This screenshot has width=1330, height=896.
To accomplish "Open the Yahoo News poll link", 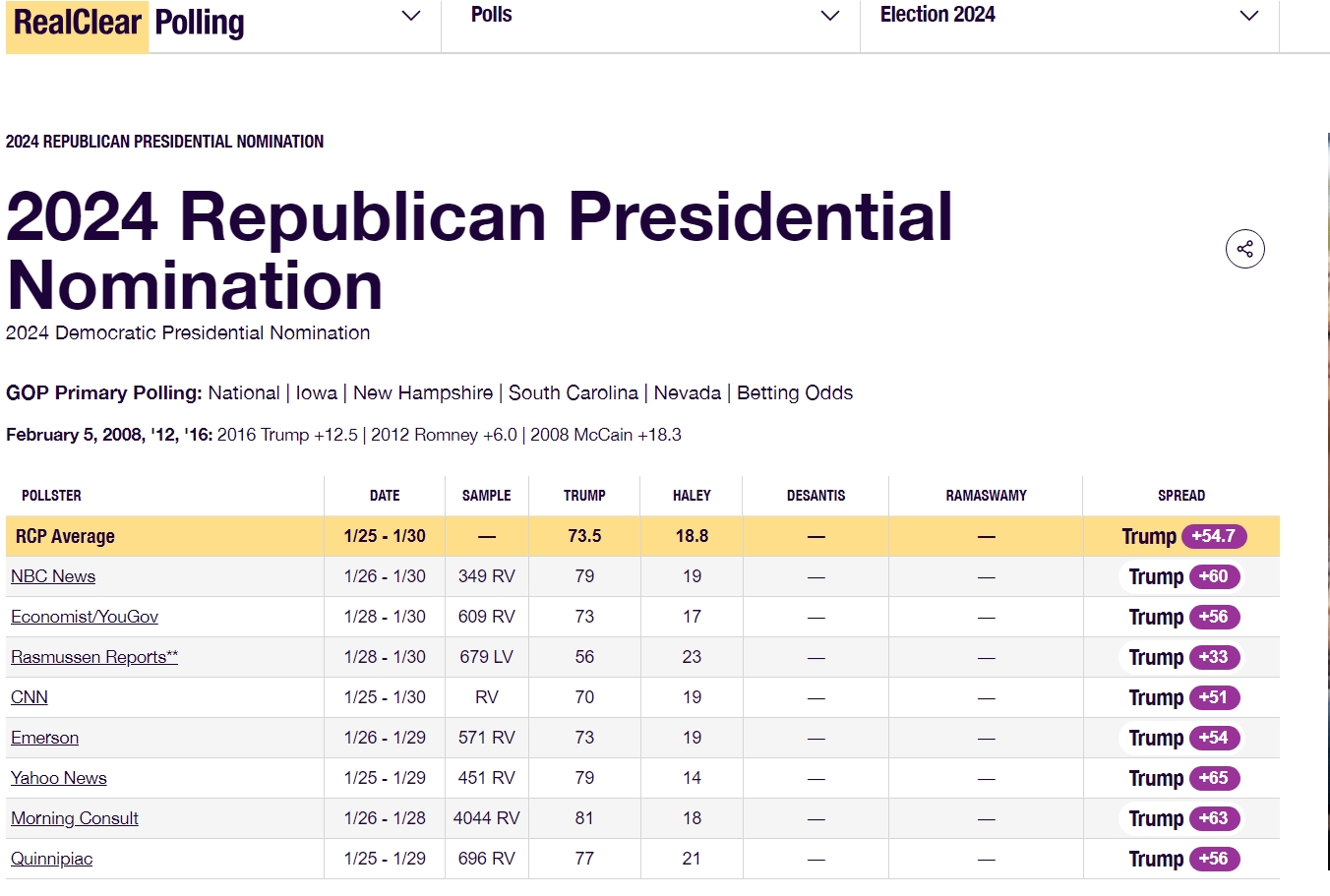I will point(59,778).
